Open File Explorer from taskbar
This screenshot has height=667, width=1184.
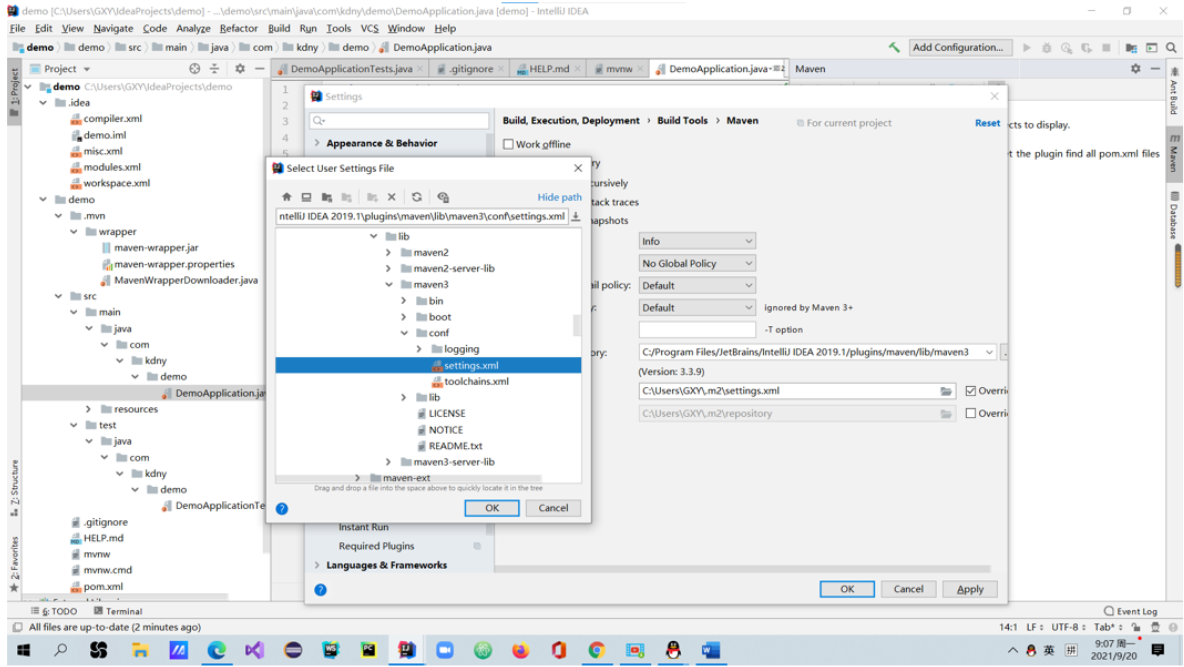140,650
